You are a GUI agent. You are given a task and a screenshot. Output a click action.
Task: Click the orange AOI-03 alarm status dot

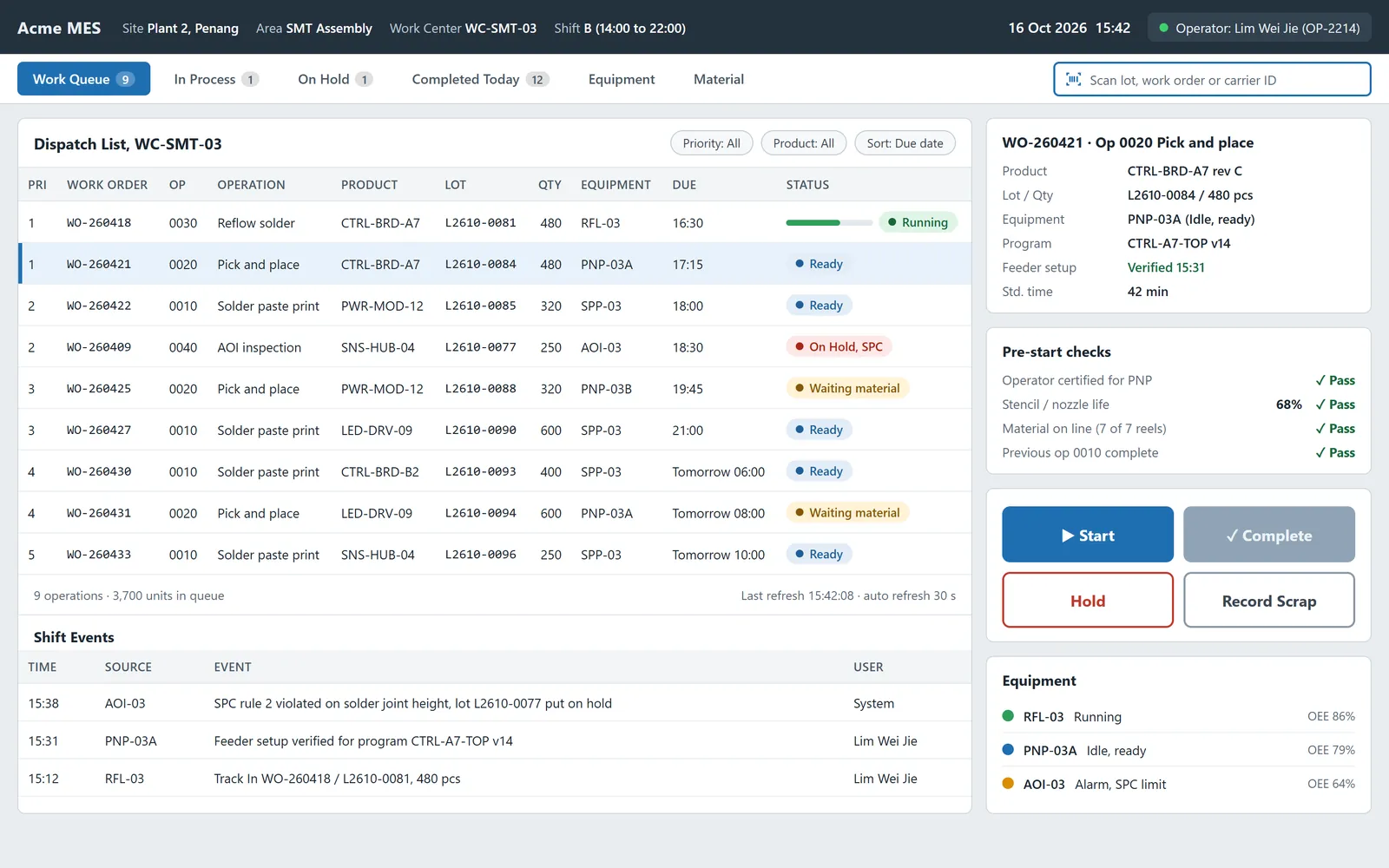1008,783
